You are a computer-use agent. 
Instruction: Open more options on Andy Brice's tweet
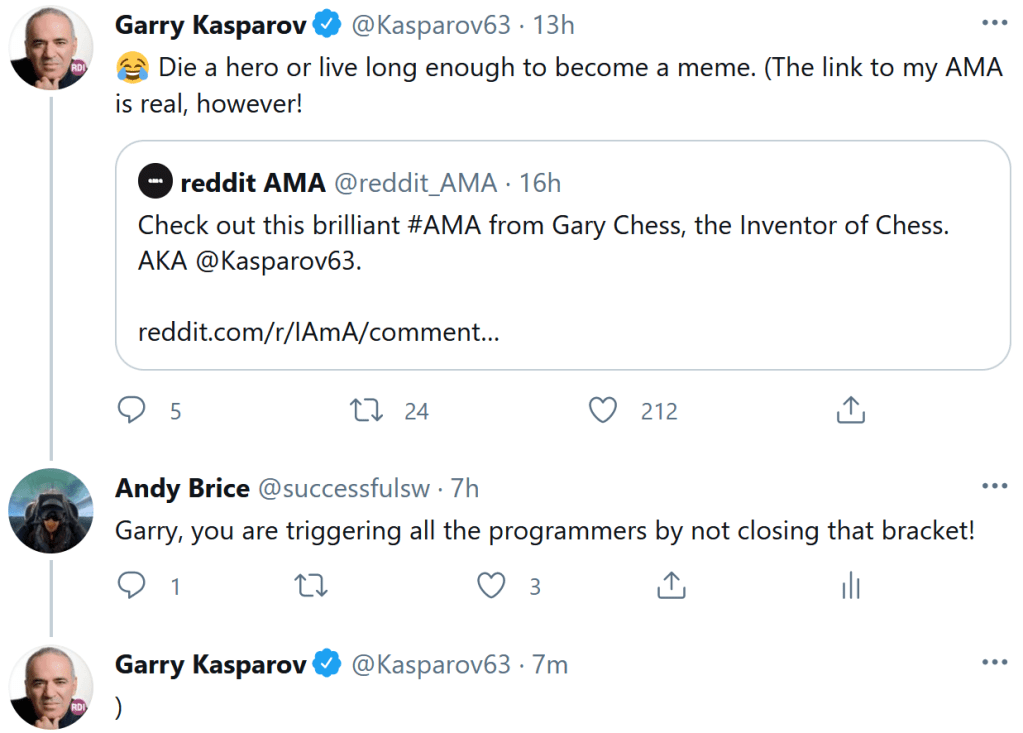point(994,487)
